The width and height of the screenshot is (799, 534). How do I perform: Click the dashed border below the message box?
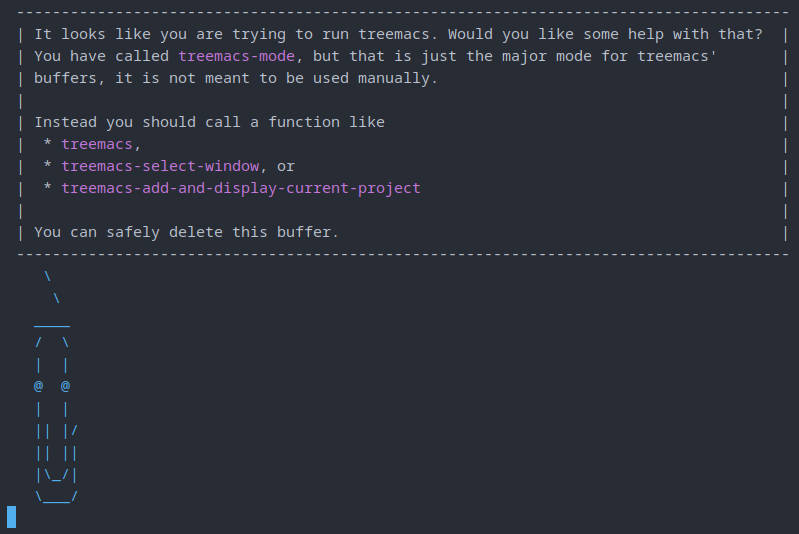tap(400, 254)
